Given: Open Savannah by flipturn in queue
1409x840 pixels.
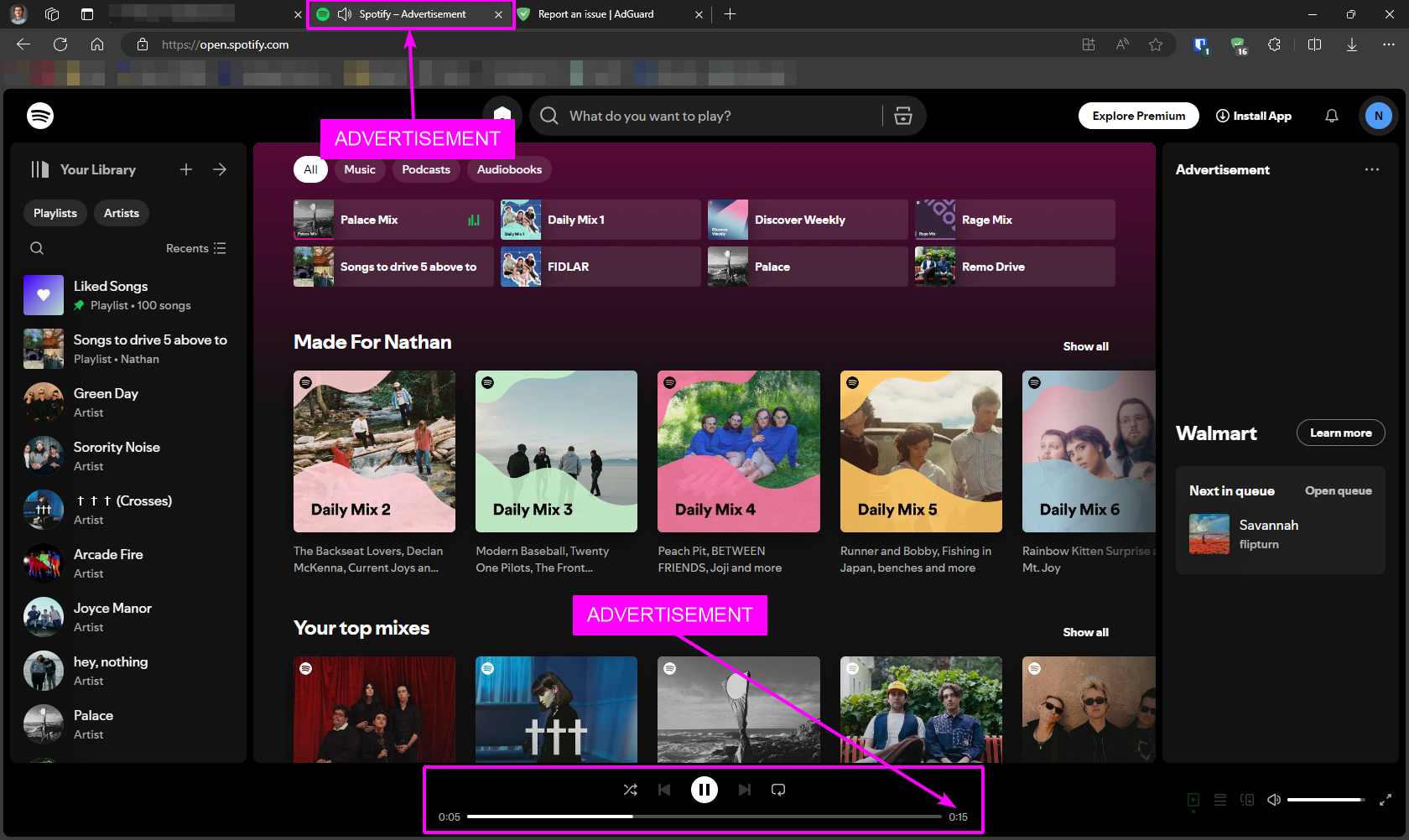Looking at the screenshot, I should [x=1280, y=534].
